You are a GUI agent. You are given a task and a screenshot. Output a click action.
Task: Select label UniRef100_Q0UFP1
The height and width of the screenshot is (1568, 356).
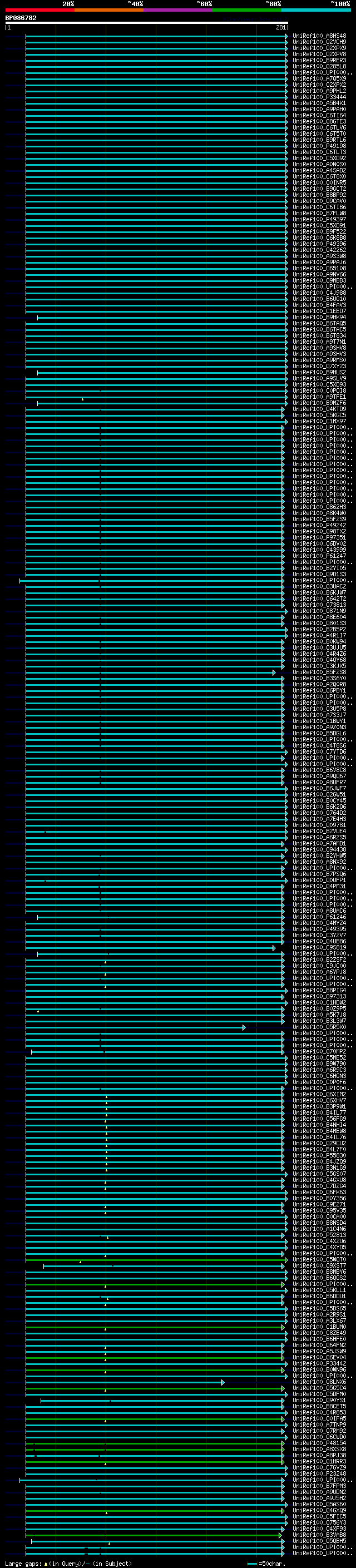[319, 880]
